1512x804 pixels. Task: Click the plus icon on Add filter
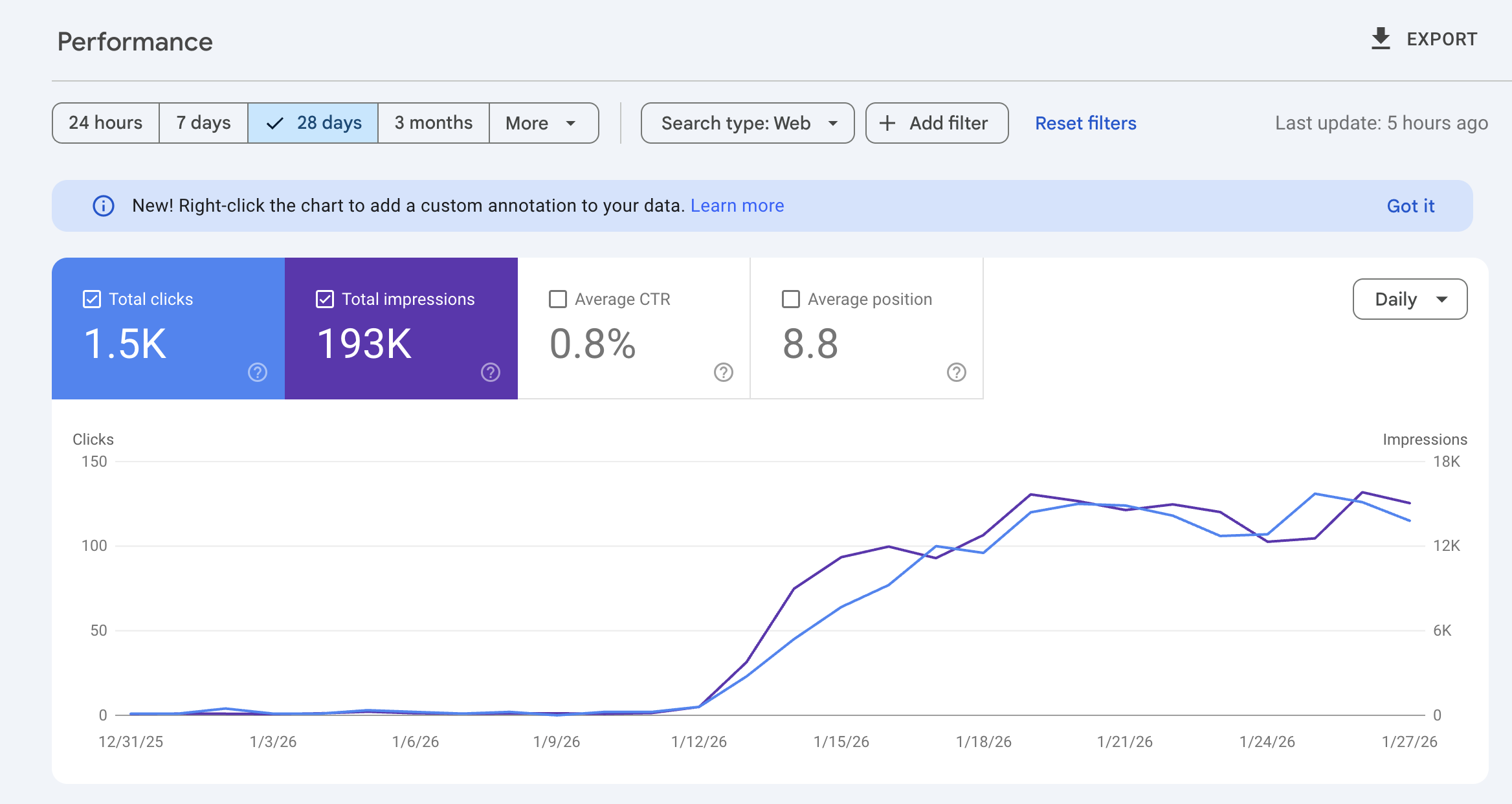coord(887,123)
